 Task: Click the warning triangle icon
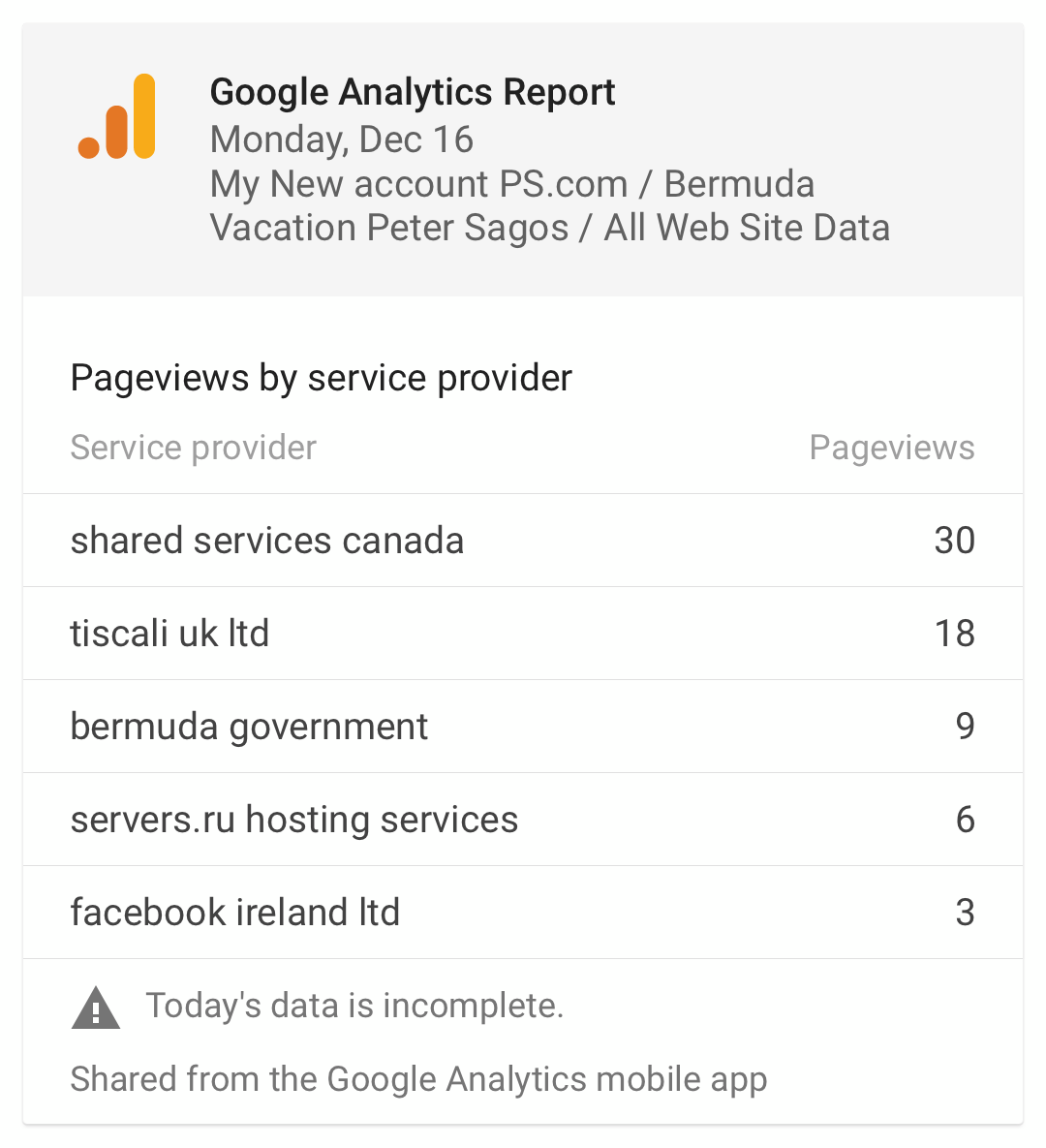point(96,1008)
